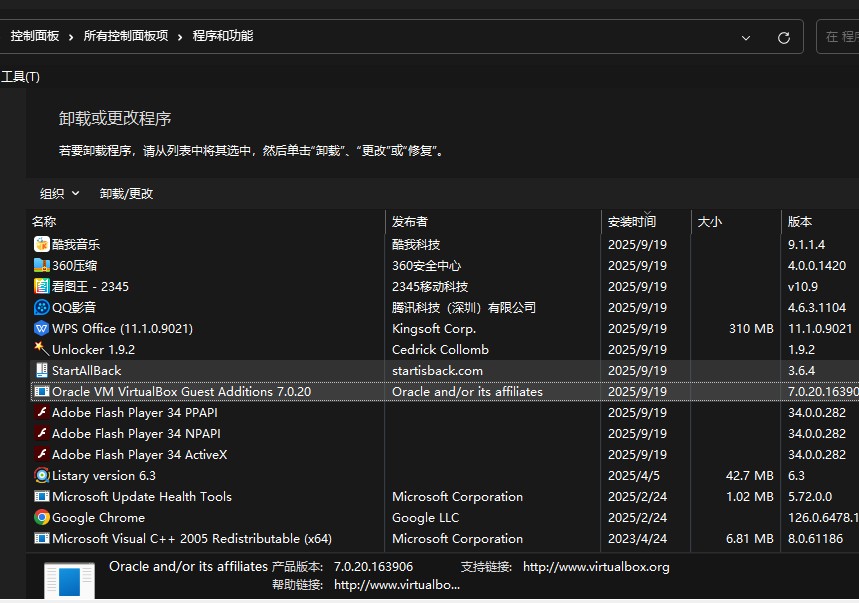Screen dimensions: 859x603
Task: Refresh the 程序和功能 address bar
Action: [x=784, y=37]
